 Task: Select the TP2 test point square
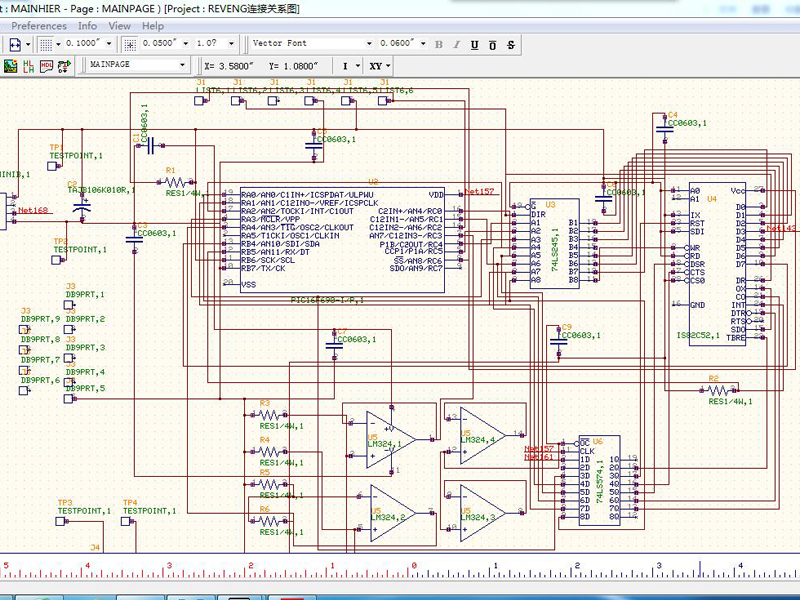(56, 260)
